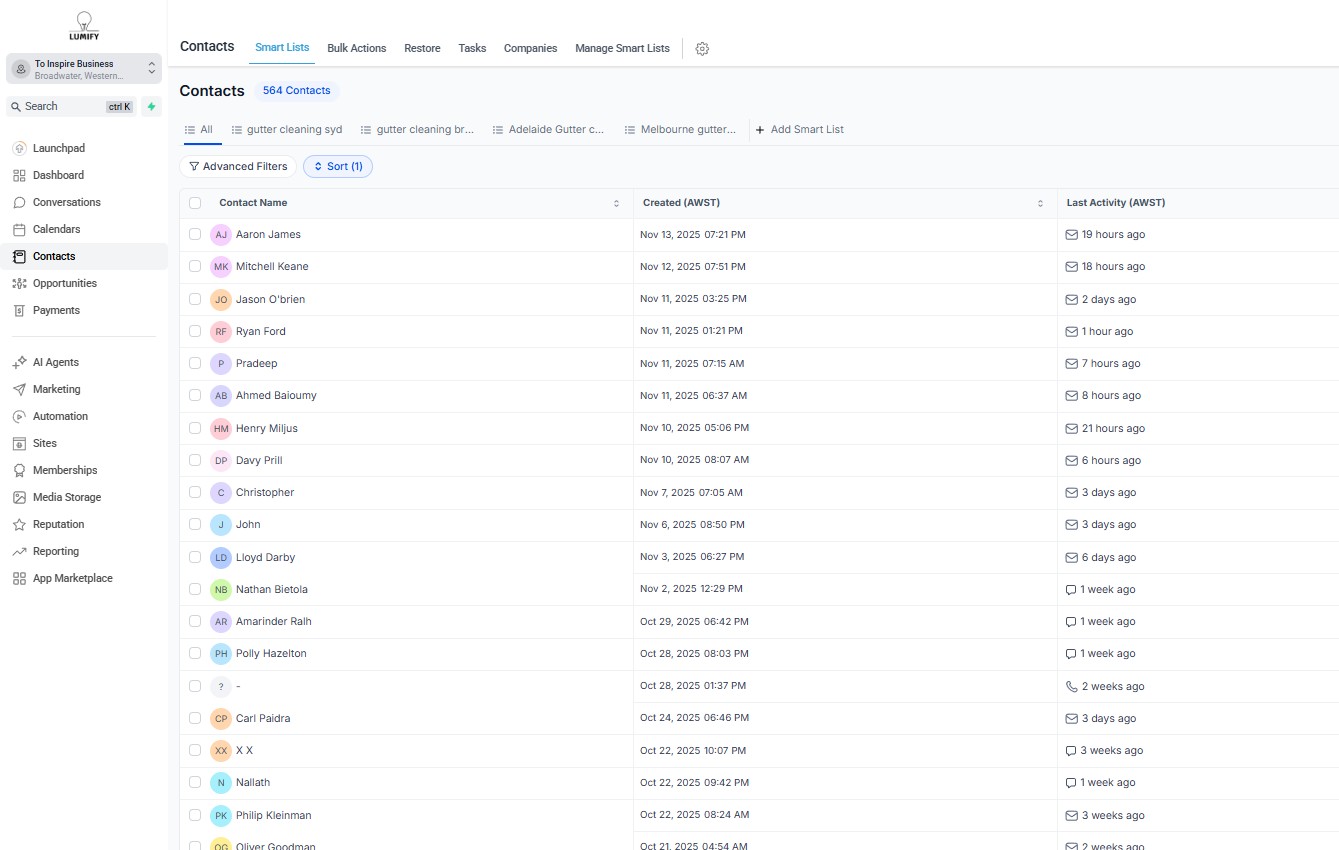Click Aaron James avatar badge
This screenshot has height=850, width=1339.
[x=221, y=235]
